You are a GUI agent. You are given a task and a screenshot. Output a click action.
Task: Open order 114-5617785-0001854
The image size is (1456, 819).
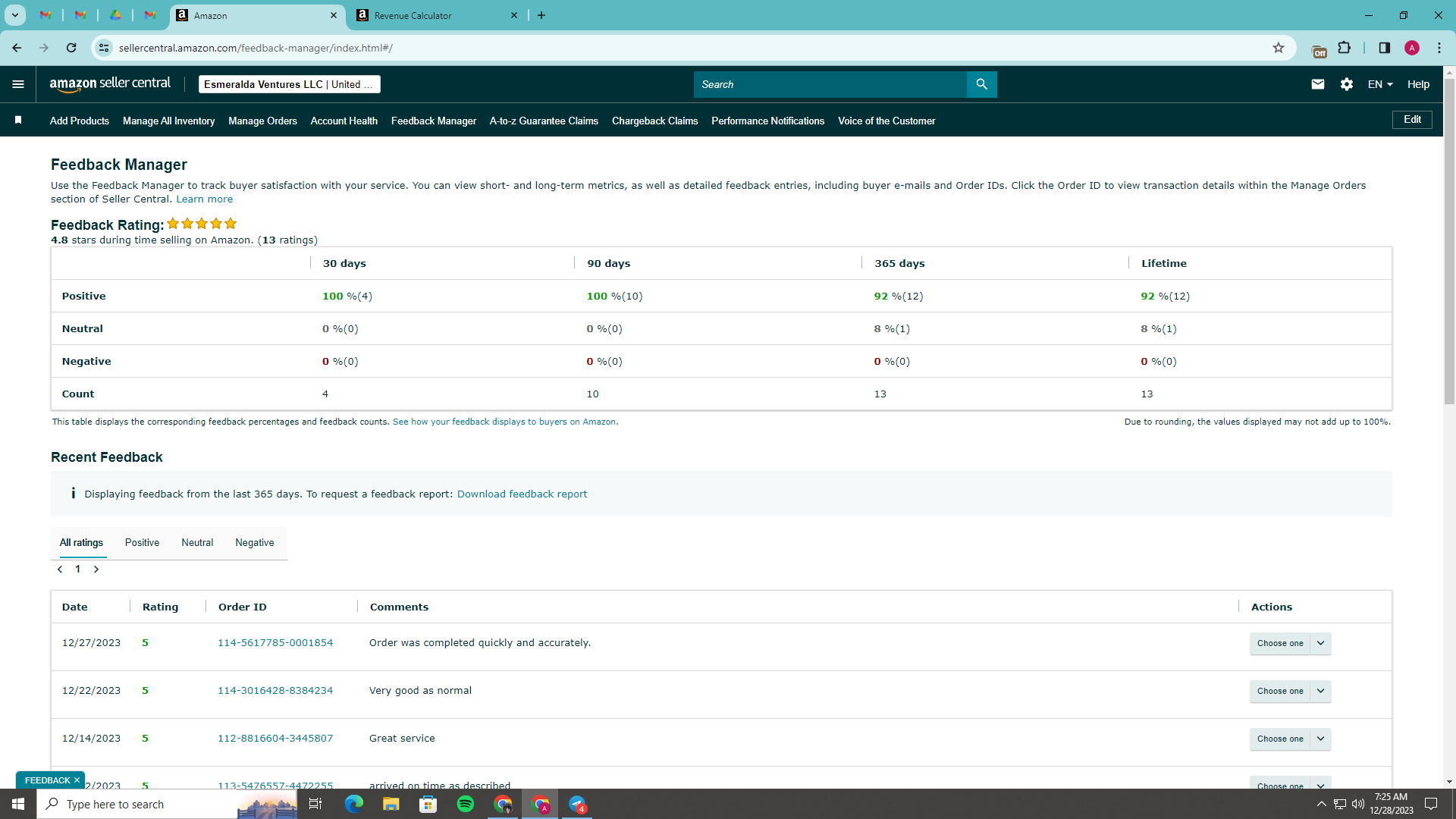(x=275, y=642)
